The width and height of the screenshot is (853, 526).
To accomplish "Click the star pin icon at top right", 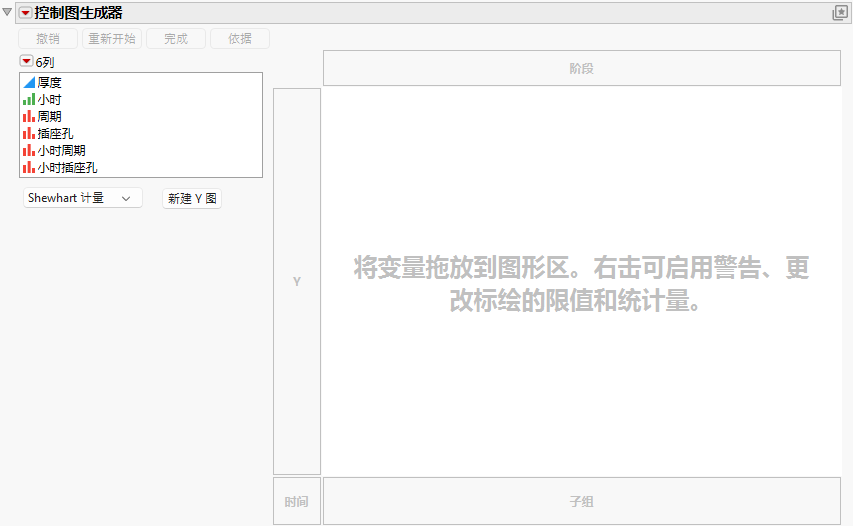I will (840, 13).
